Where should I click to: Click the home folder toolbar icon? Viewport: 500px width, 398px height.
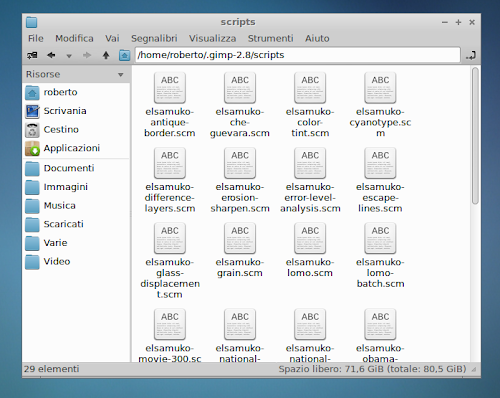[124, 55]
